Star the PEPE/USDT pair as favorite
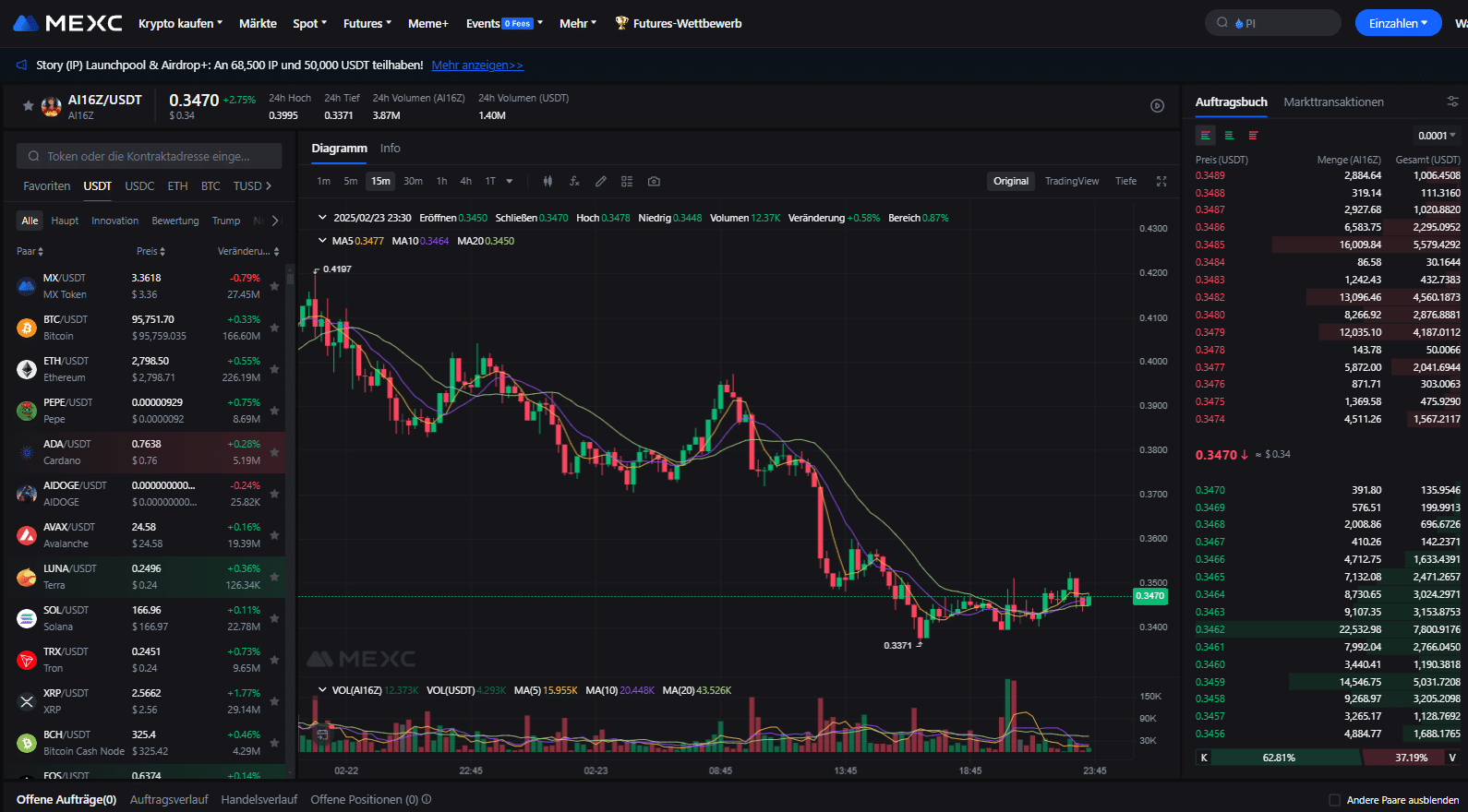The image size is (1468, 812). click(x=274, y=411)
